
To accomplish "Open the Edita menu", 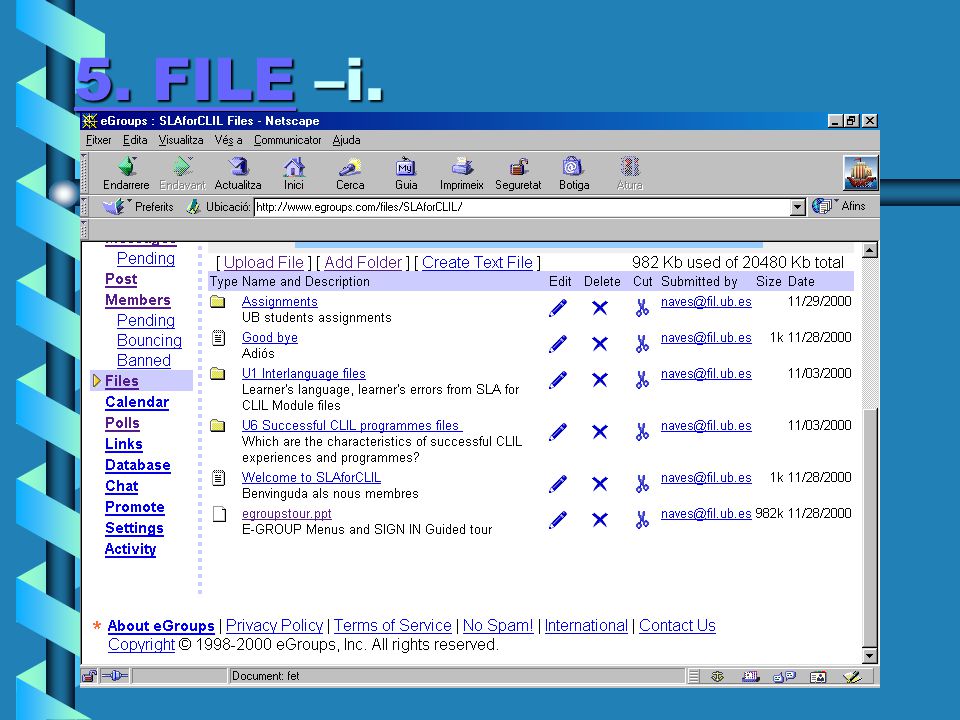I will 135,140.
